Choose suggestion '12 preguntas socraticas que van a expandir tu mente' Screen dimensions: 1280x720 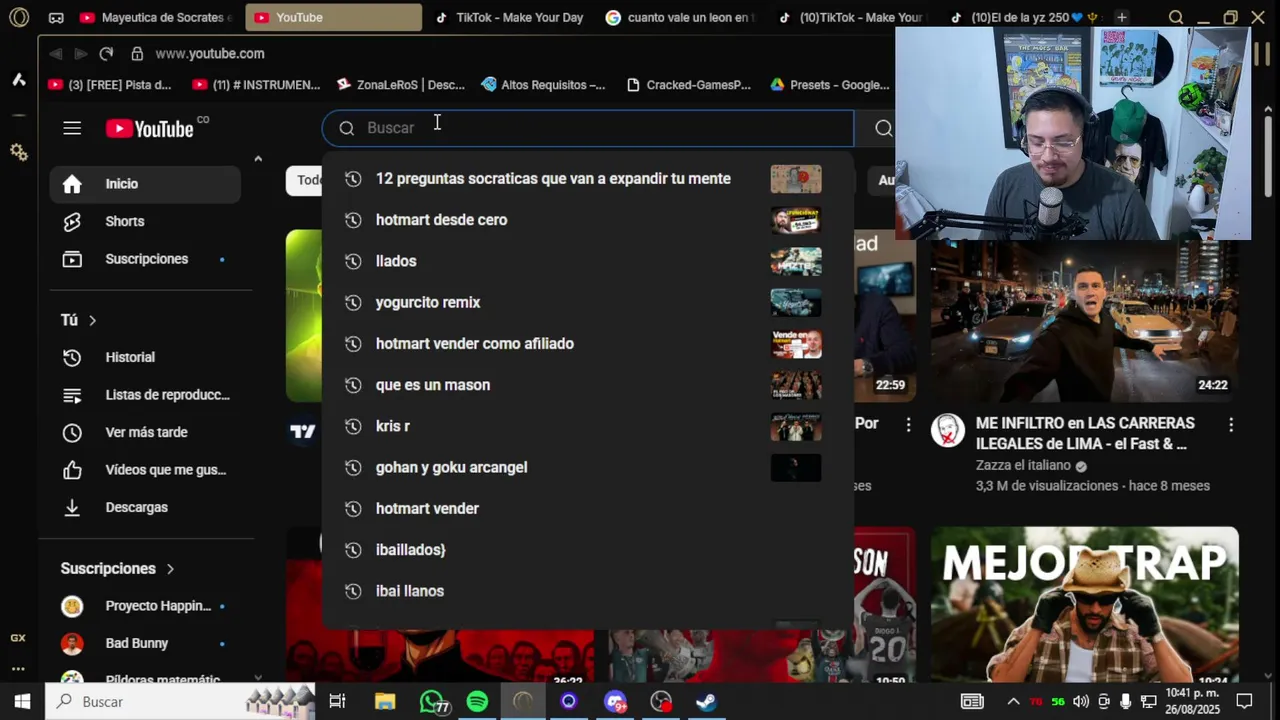pyautogui.click(x=588, y=179)
